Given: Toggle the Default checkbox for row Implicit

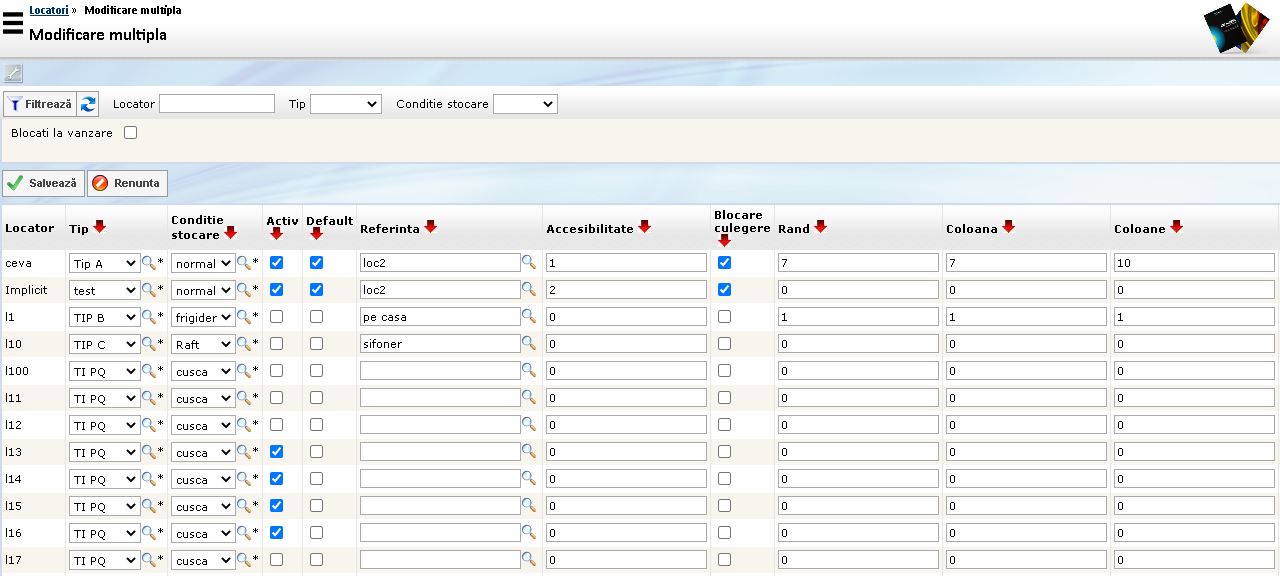Looking at the screenshot, I should click(x=316, y=290).
